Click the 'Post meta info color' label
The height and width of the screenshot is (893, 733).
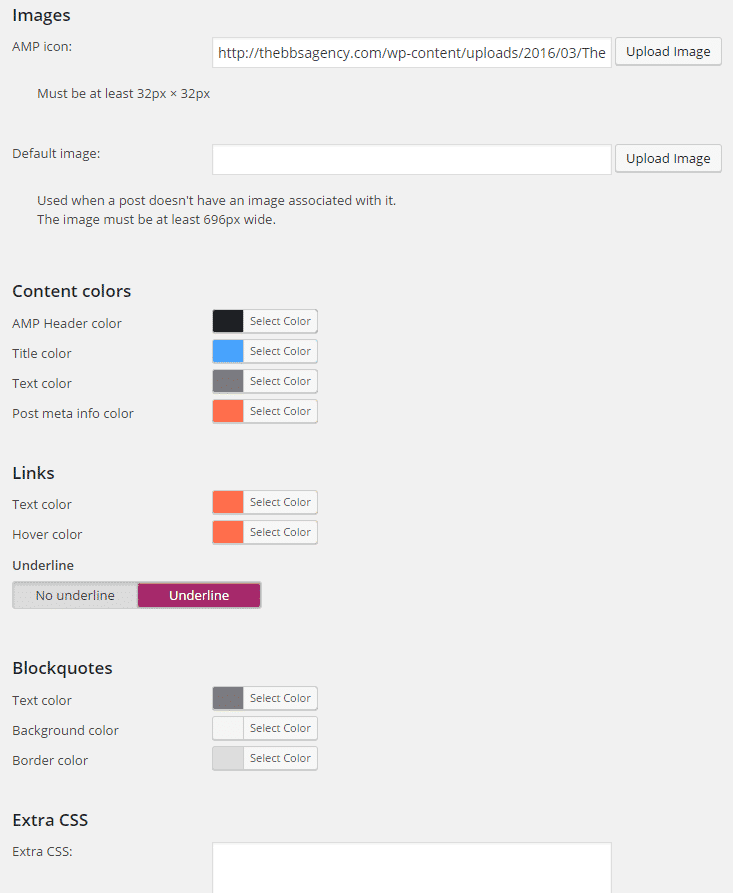click(73, 413)
